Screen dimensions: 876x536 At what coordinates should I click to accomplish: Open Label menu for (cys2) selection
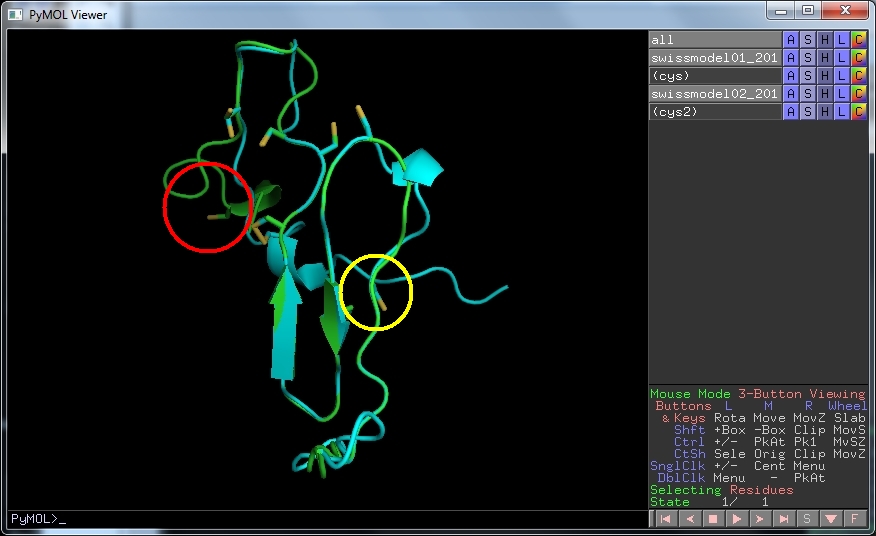842,112
